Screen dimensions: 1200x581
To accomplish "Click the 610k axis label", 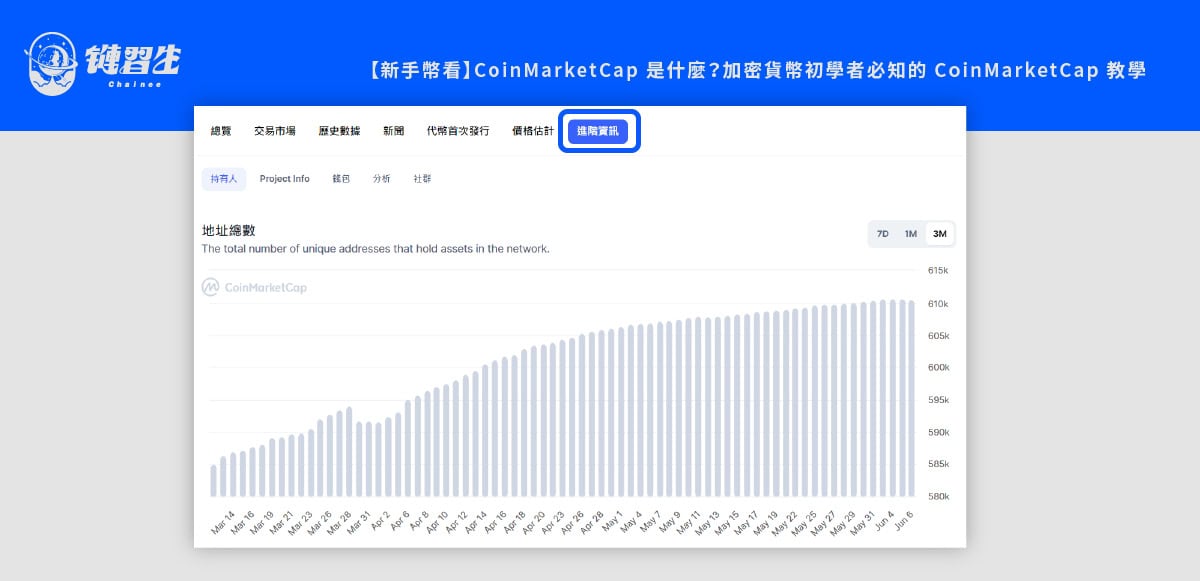I will tap(938, 303).
